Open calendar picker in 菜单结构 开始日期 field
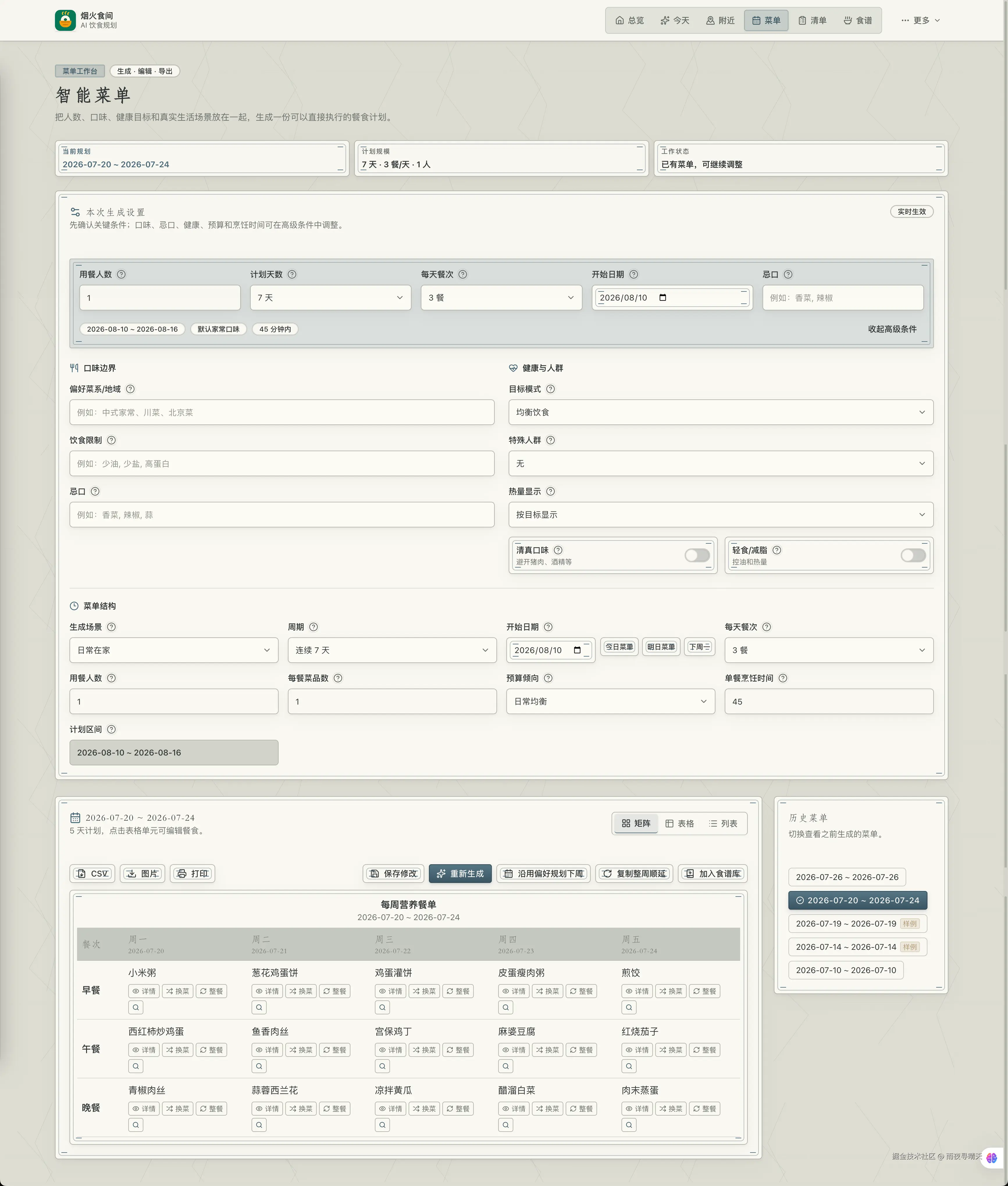This screenshot has height=1186, width=1008. click(x=577, y=650)
